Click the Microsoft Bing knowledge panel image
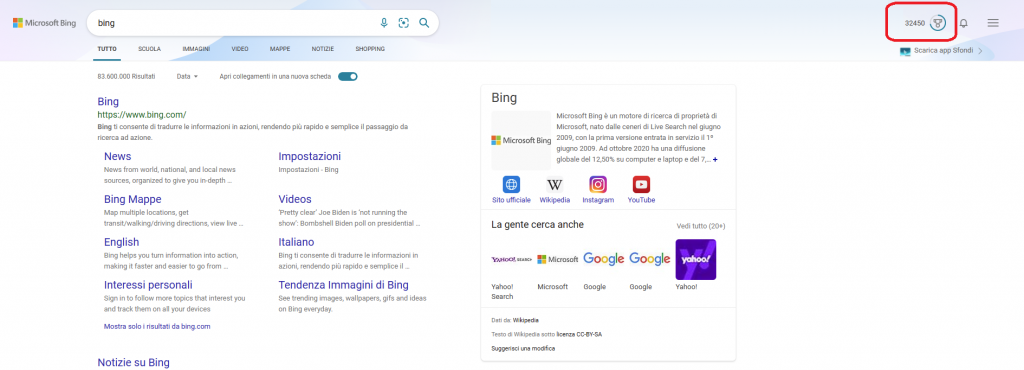 click(x=521, y=140)
